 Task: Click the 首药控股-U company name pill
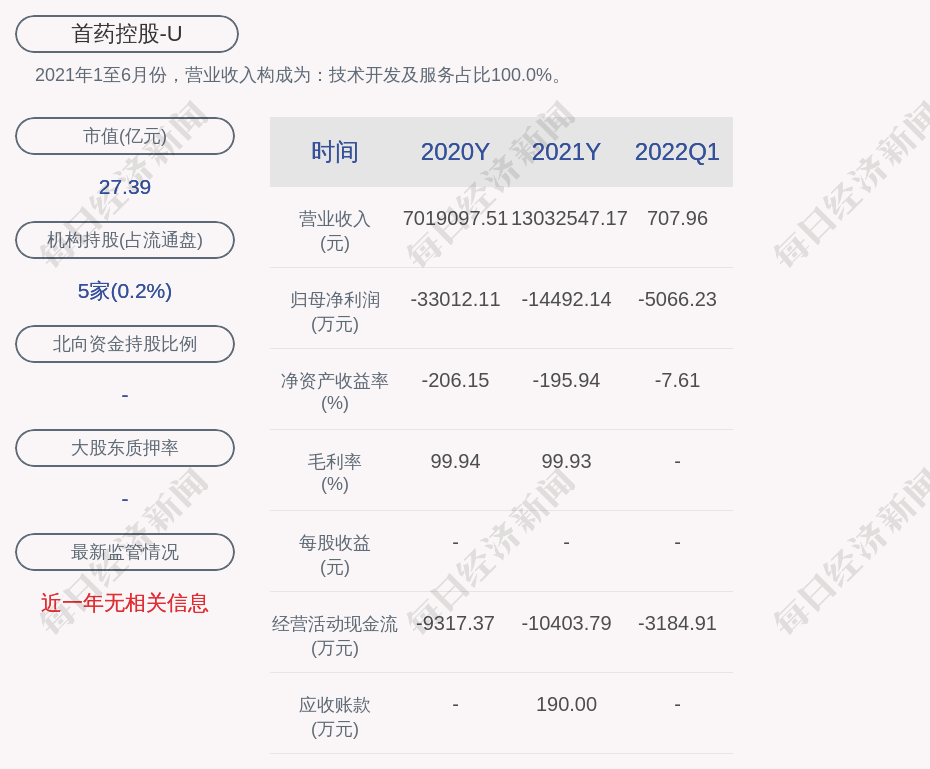pos(126,34)
